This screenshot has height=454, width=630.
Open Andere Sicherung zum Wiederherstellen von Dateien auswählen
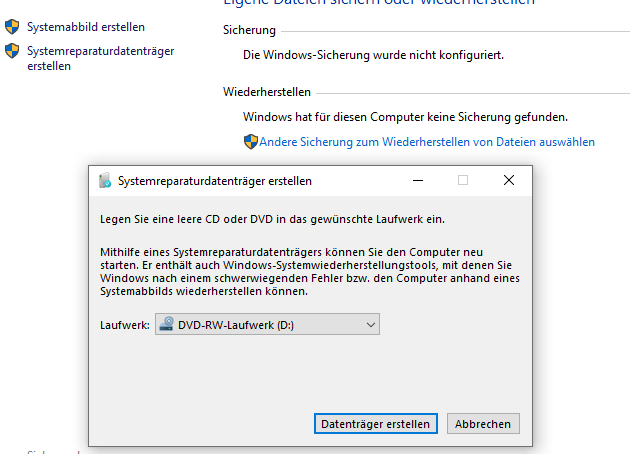click(427, 142)
